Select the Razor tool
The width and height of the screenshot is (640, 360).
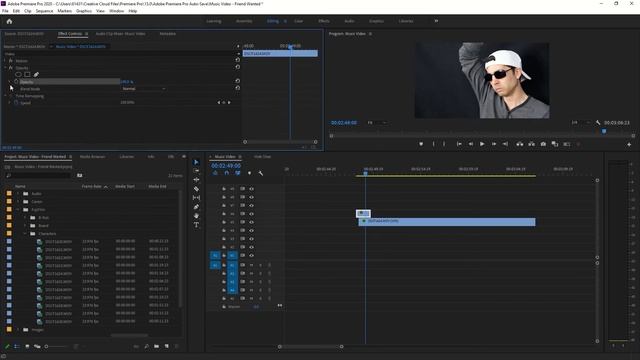(196, 189)
